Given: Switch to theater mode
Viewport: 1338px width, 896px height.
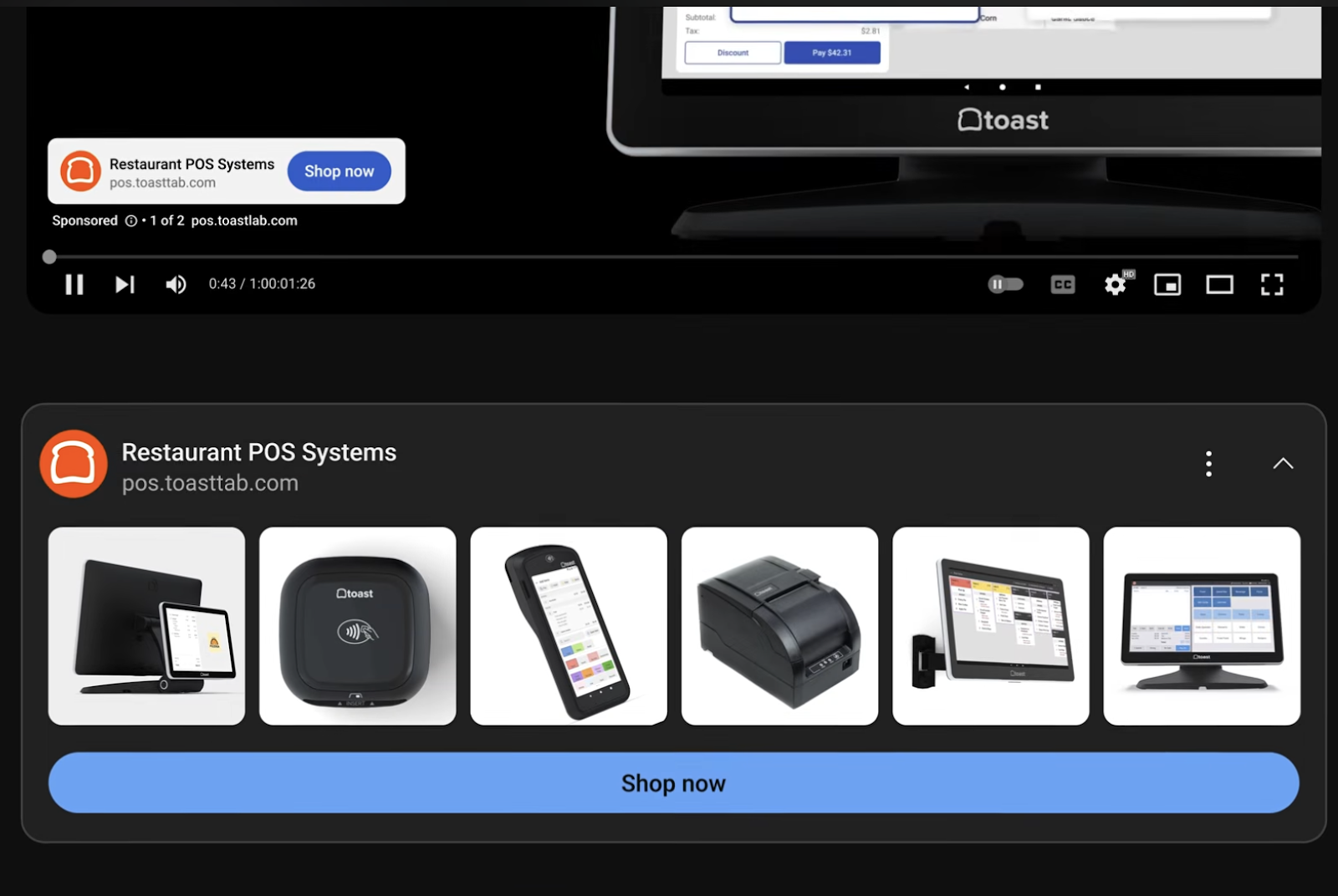Looking at the screenshot, I should 1219,285.
